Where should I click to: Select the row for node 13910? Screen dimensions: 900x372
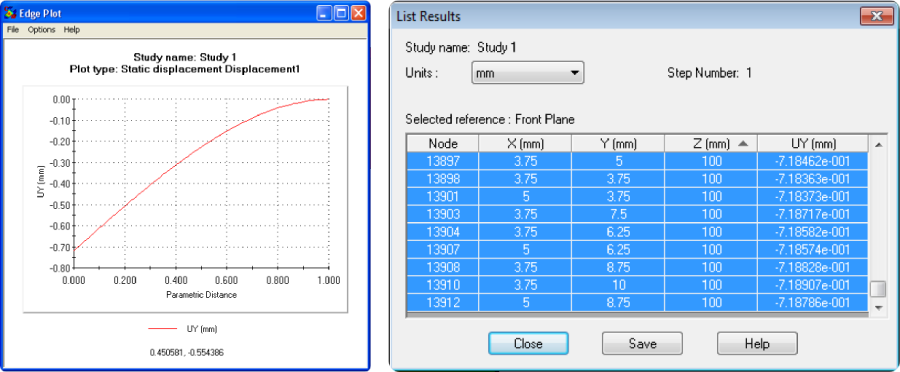tap(637, 285)
